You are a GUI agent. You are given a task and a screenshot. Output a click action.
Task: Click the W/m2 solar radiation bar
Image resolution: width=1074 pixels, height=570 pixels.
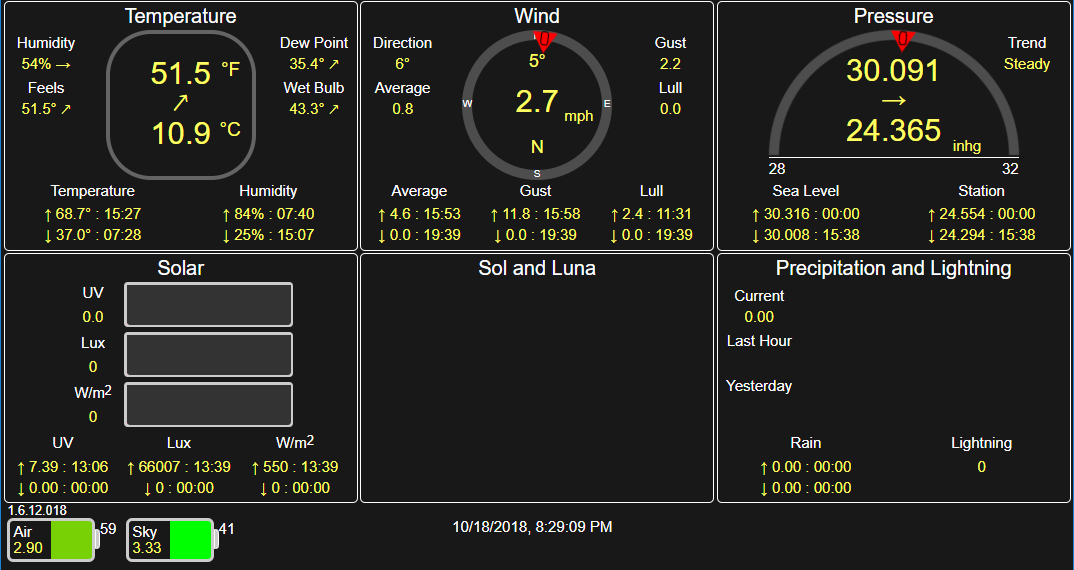[208, 405]
